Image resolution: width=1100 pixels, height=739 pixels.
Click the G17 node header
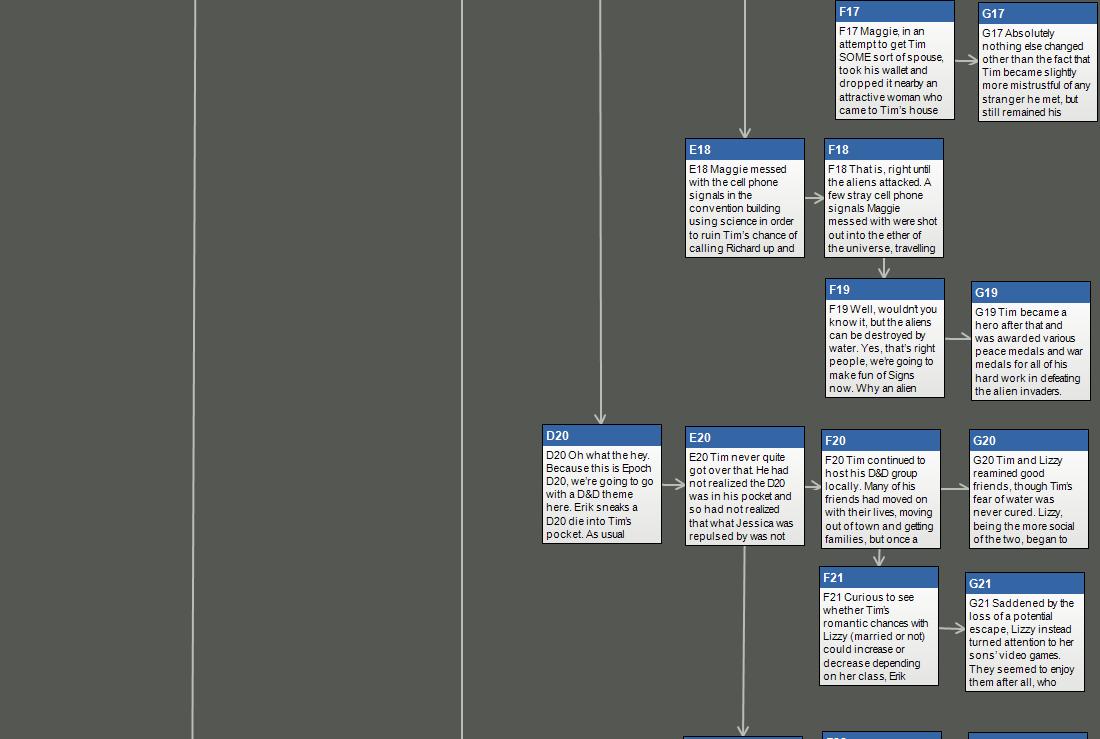click(x=1037, y=14)
